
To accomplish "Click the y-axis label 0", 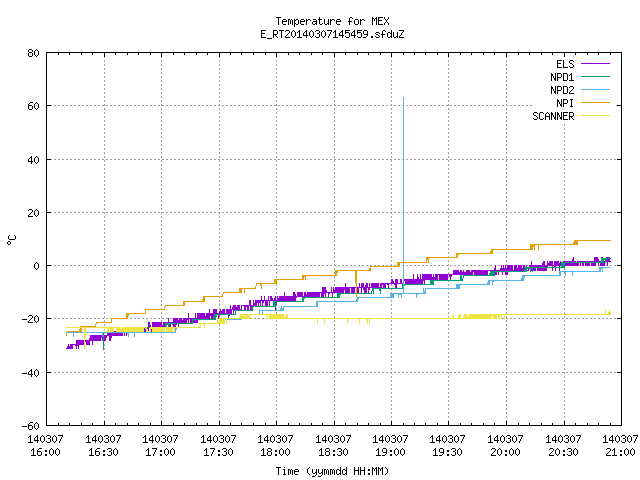I will click(36, 266).
